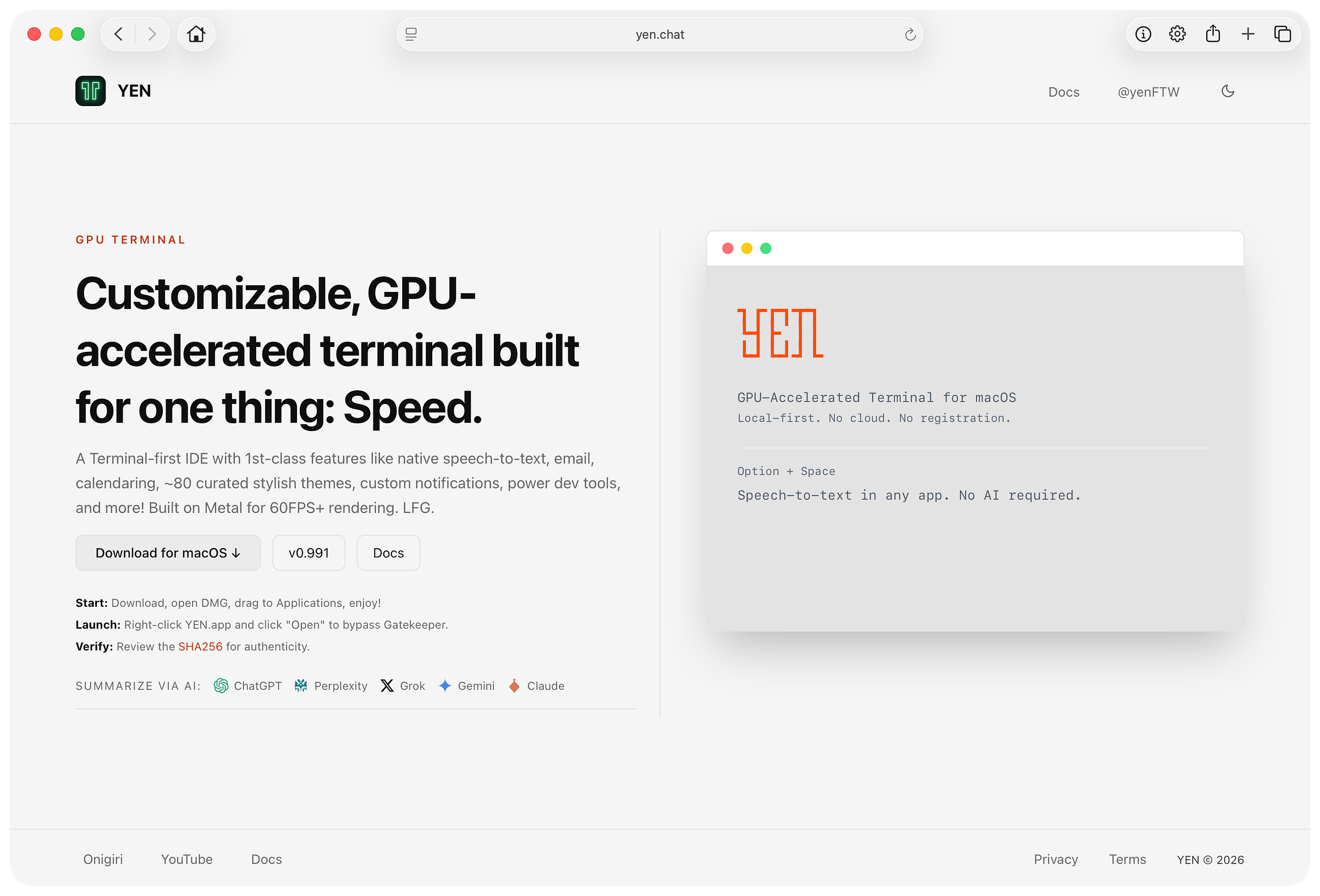
Task: Open the YouTube footer link
Action: [x=187, y=859]
